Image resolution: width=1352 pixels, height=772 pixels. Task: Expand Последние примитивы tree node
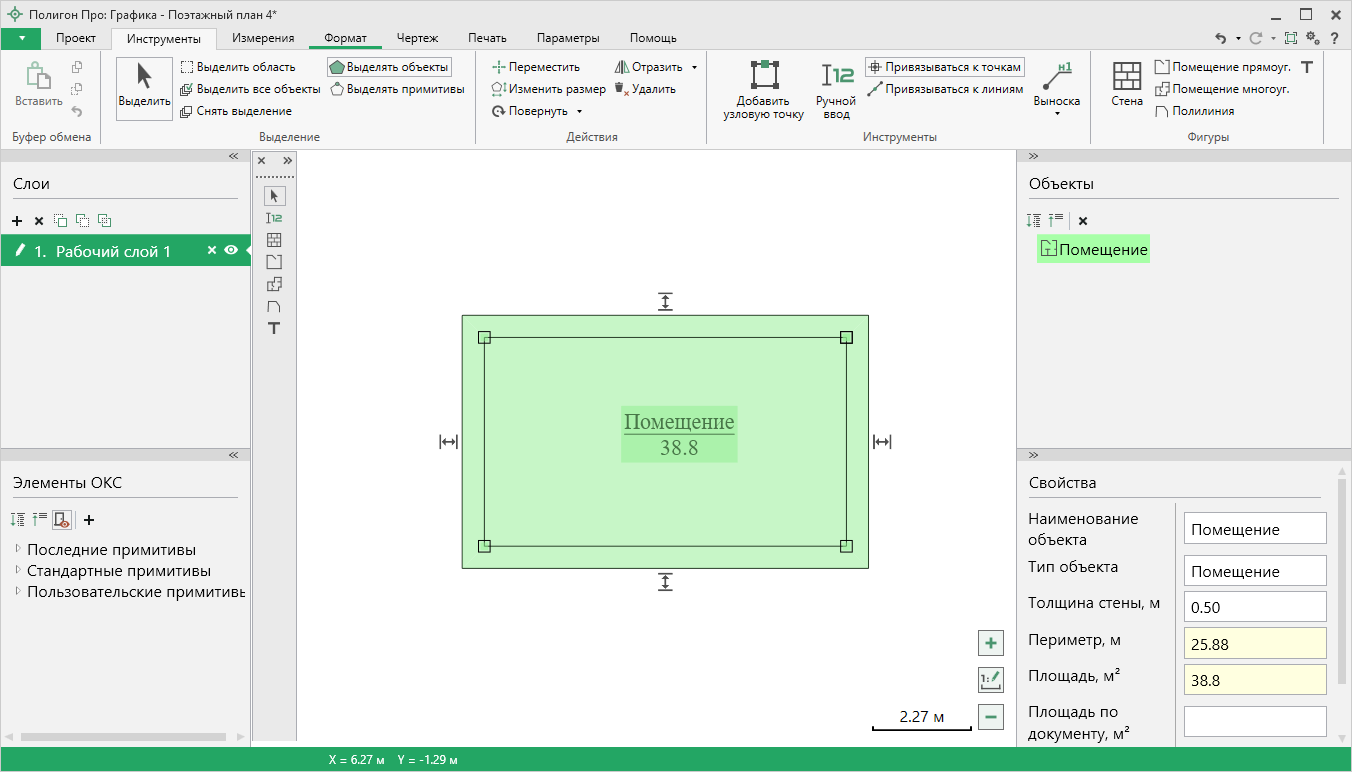17,549
